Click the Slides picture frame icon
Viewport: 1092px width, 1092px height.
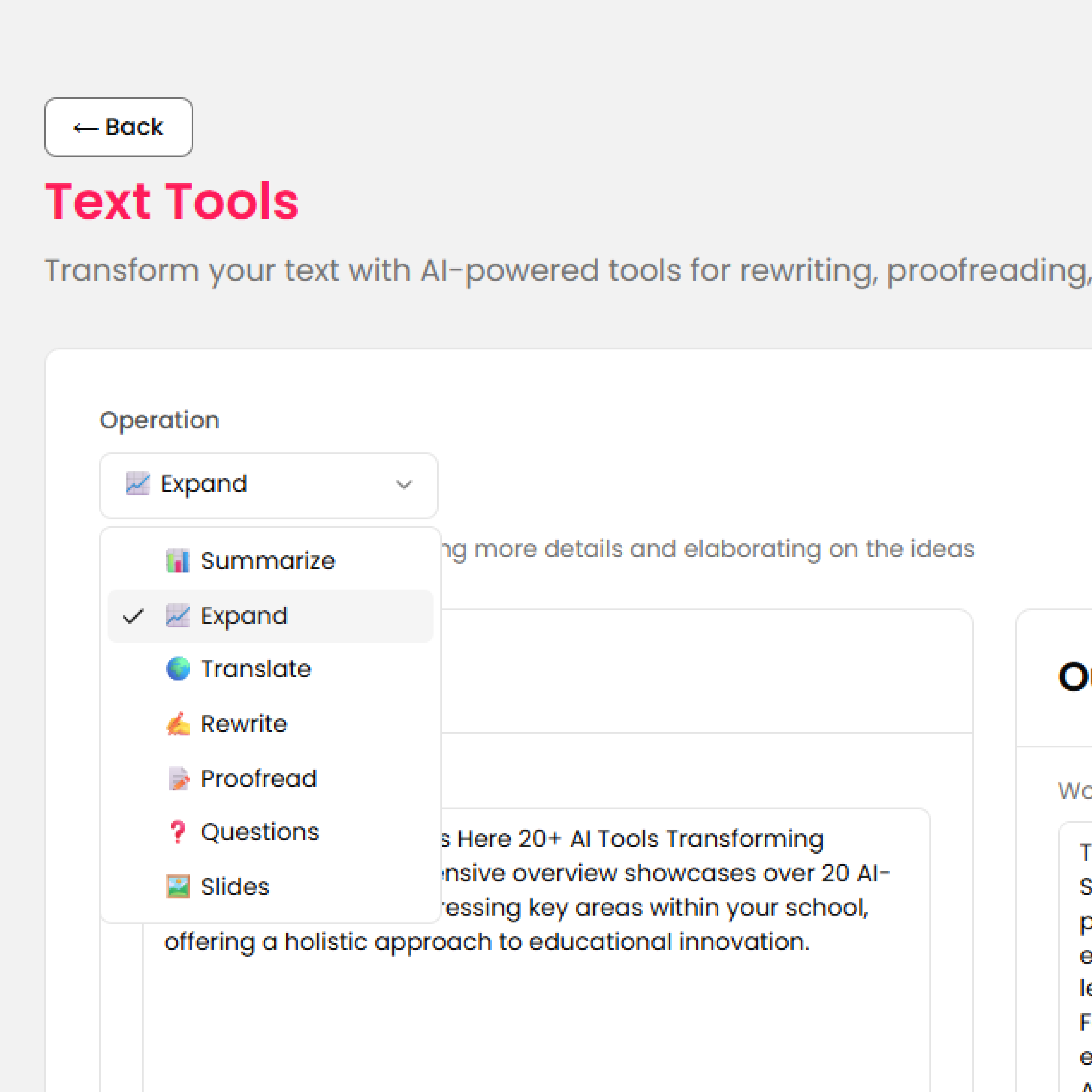click(x=177, y=887)
